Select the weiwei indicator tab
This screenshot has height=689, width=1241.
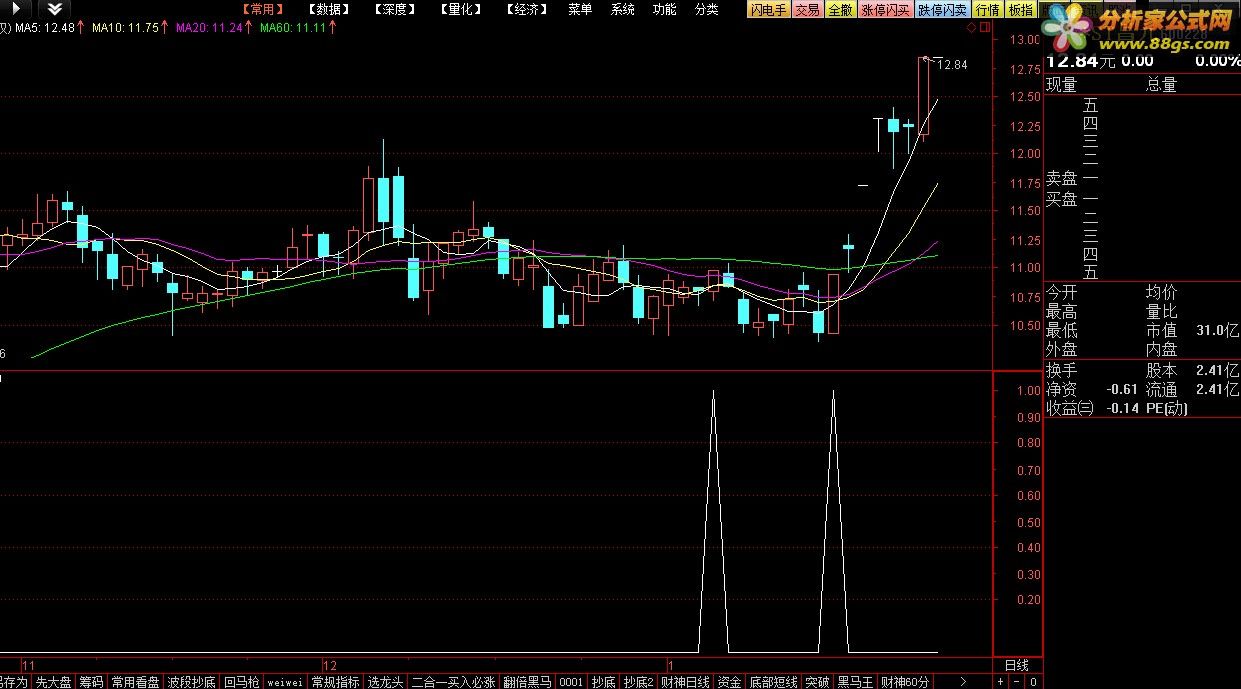285,682
